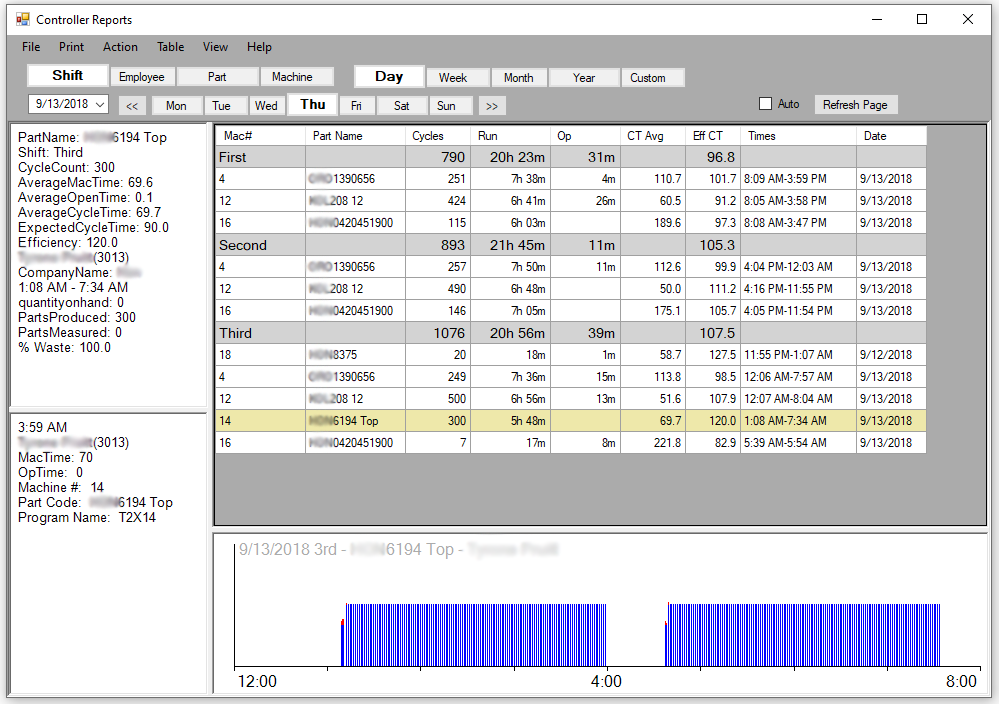This screenshot has width=999, height=704.
Task: Open the Table menu
Action: [170, 47]
